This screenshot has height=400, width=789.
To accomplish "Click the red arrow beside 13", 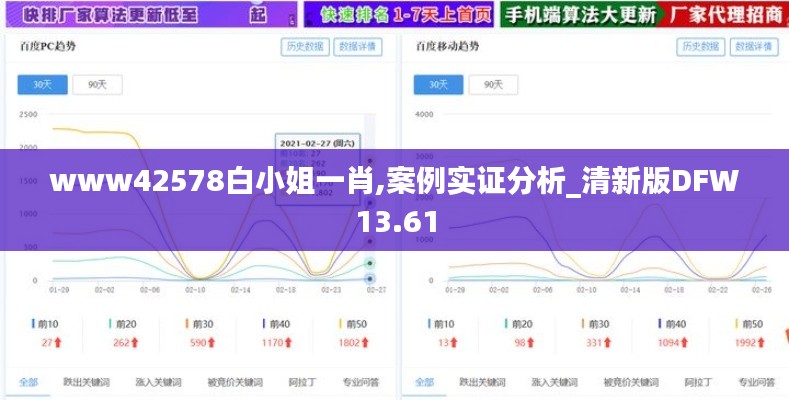I will 454,343.
